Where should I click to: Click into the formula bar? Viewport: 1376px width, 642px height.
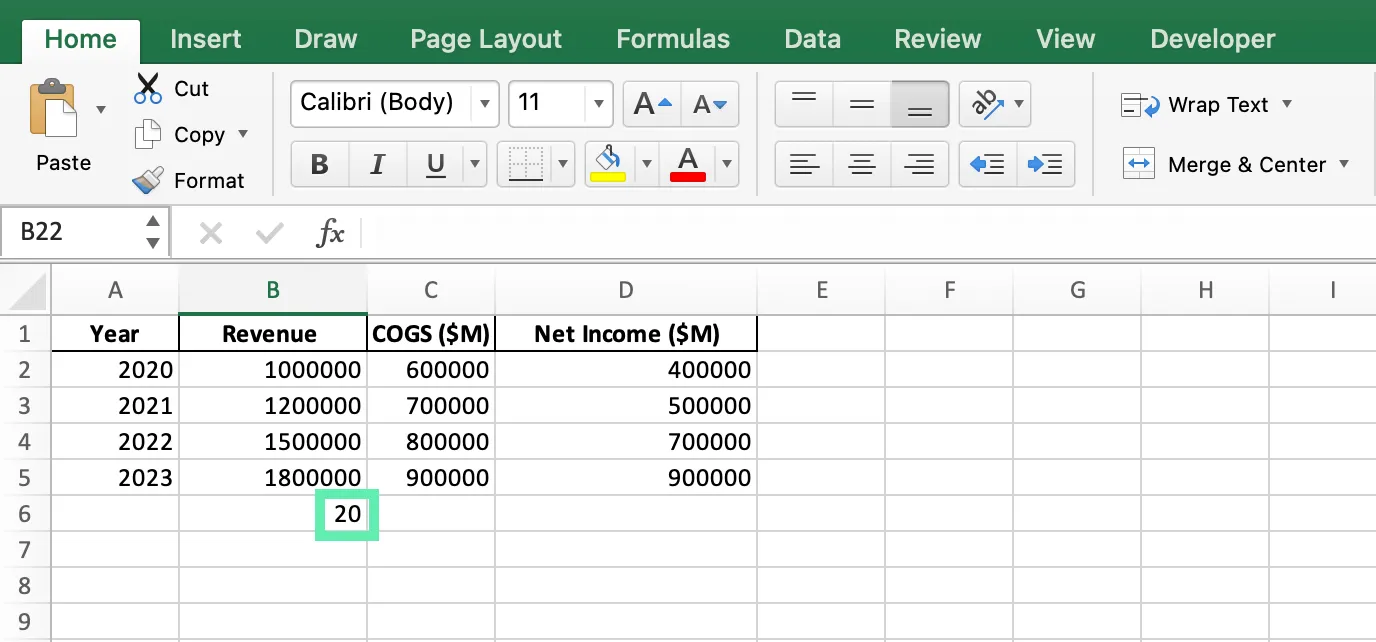(x=868, y=233)
